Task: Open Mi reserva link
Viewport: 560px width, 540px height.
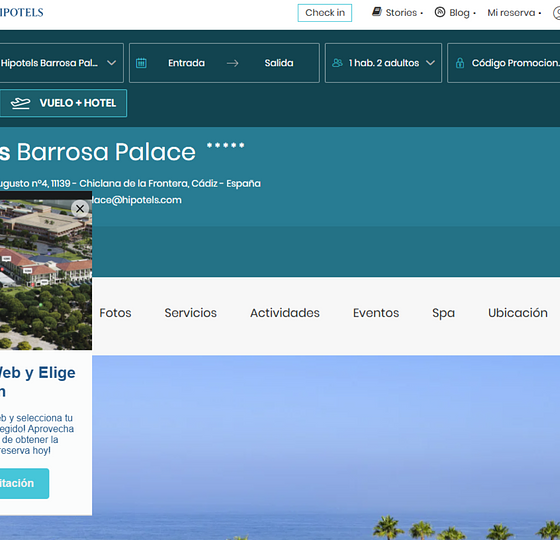Action: [x=511, y=13]
